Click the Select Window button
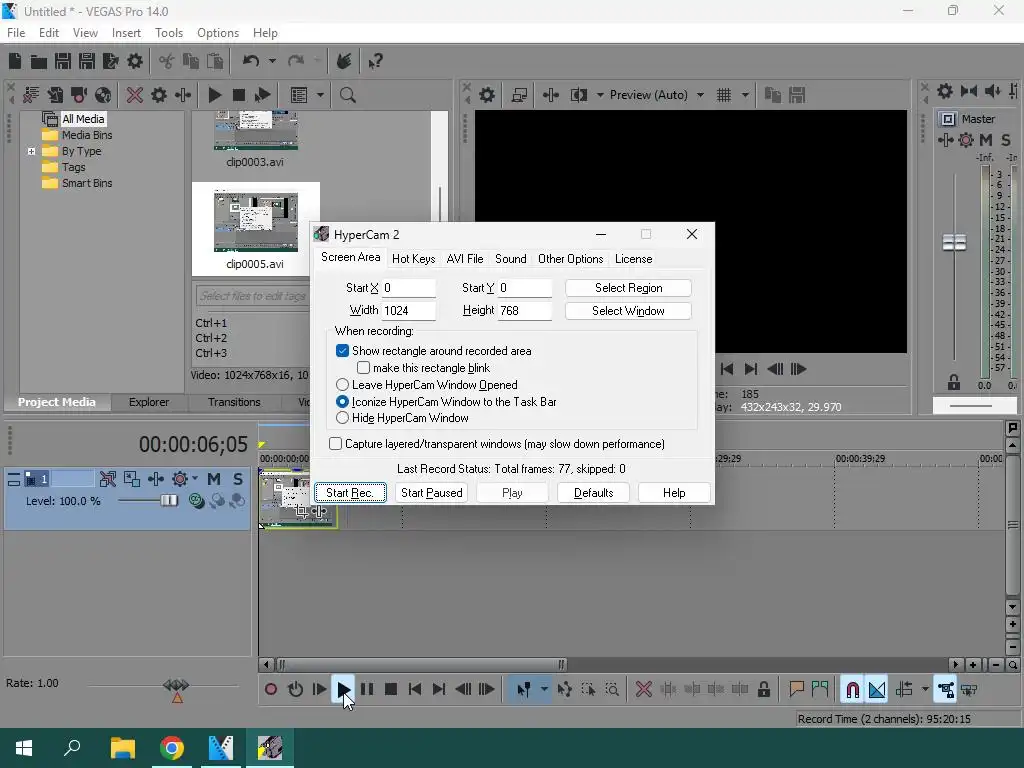 628,311
